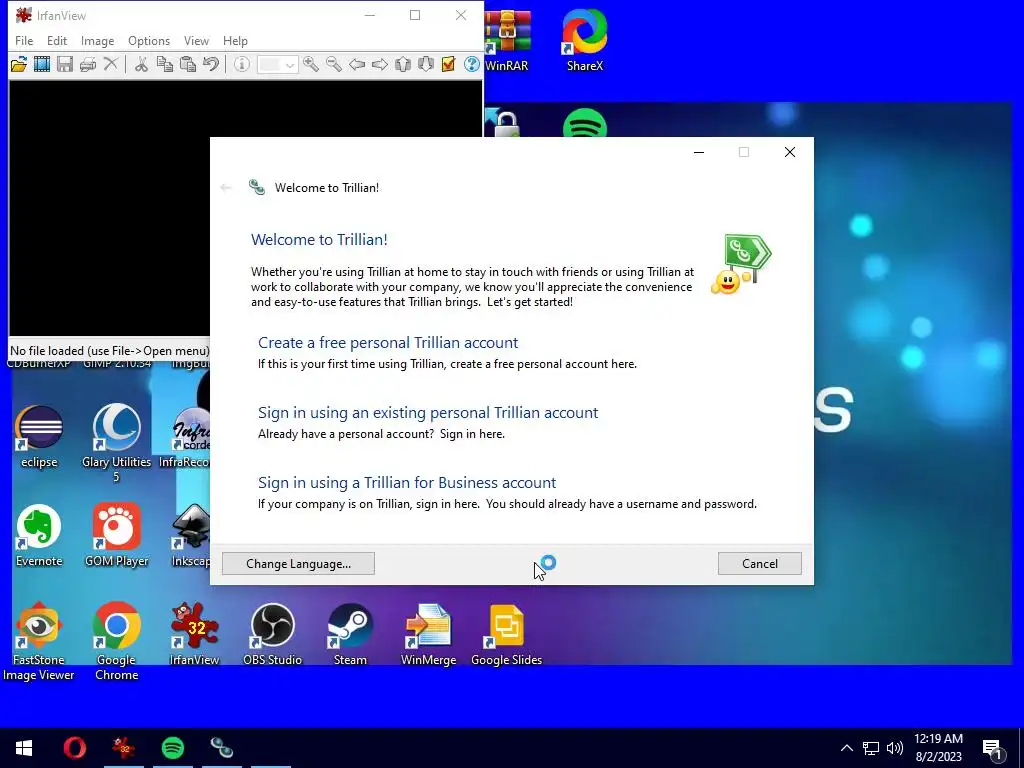1024x768 pixels.
Task: Click Create a free personal Trillian account
Action: [x=388, y=343]
